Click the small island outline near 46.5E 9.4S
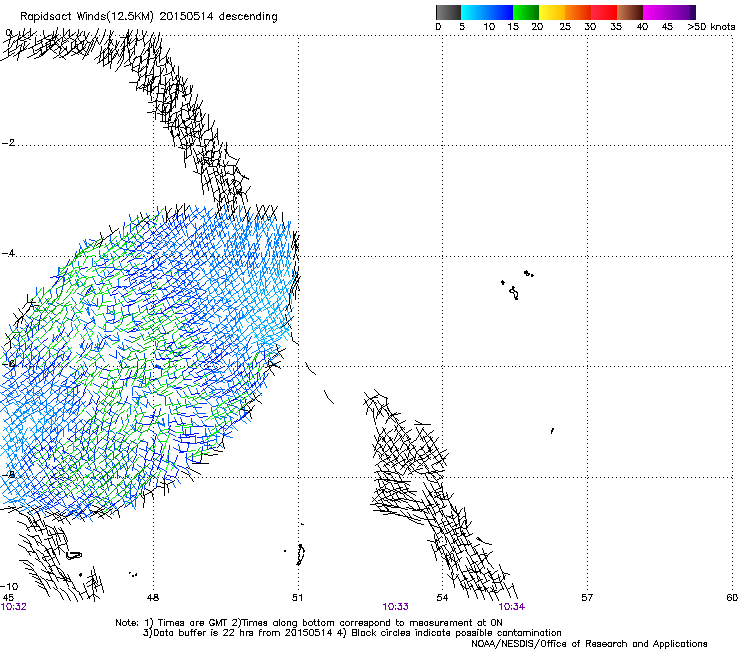This screenshot has width=740, height=650. click(x=74, y=555)
